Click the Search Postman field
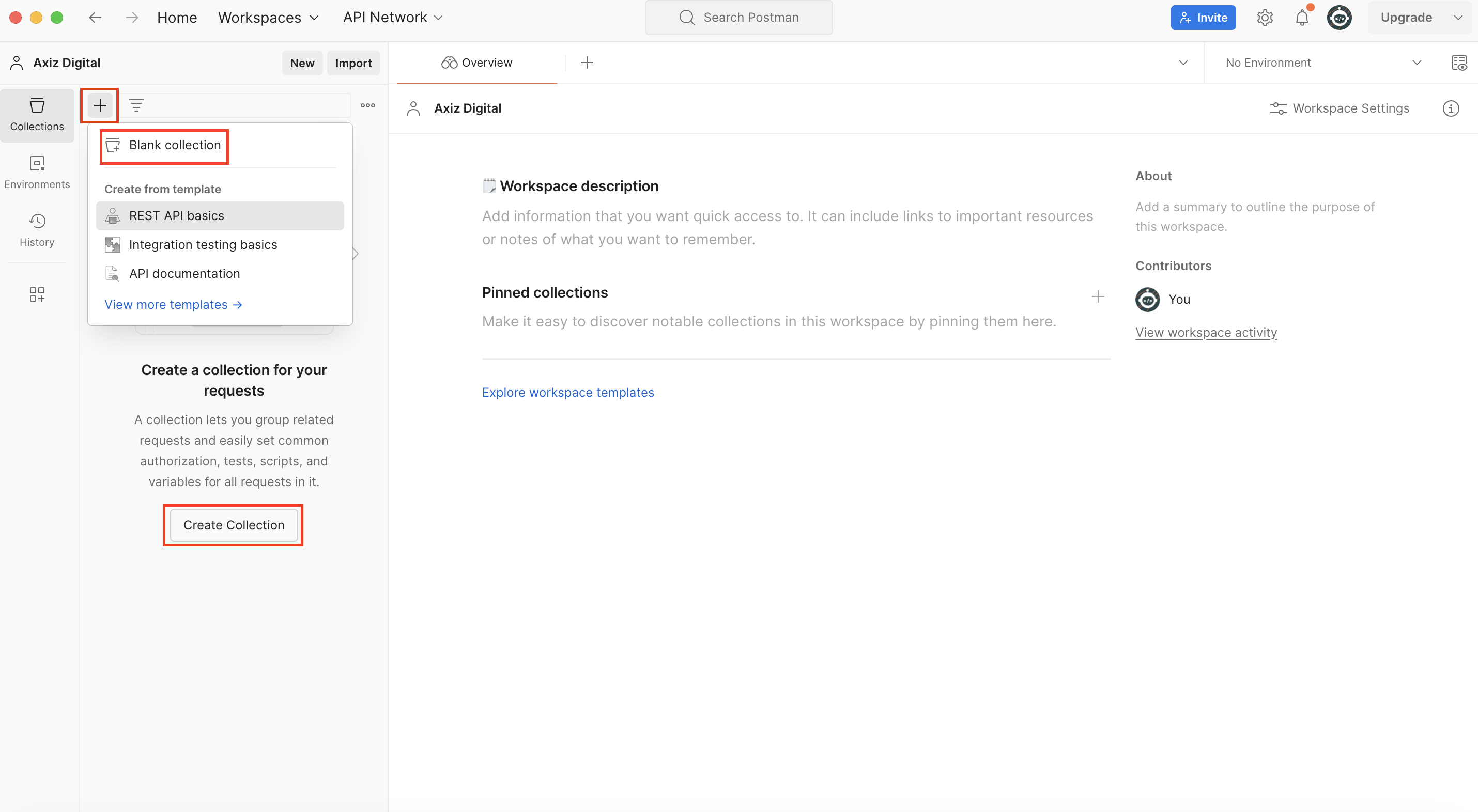This screenshot has height=812, width=1478. point(738,18)
